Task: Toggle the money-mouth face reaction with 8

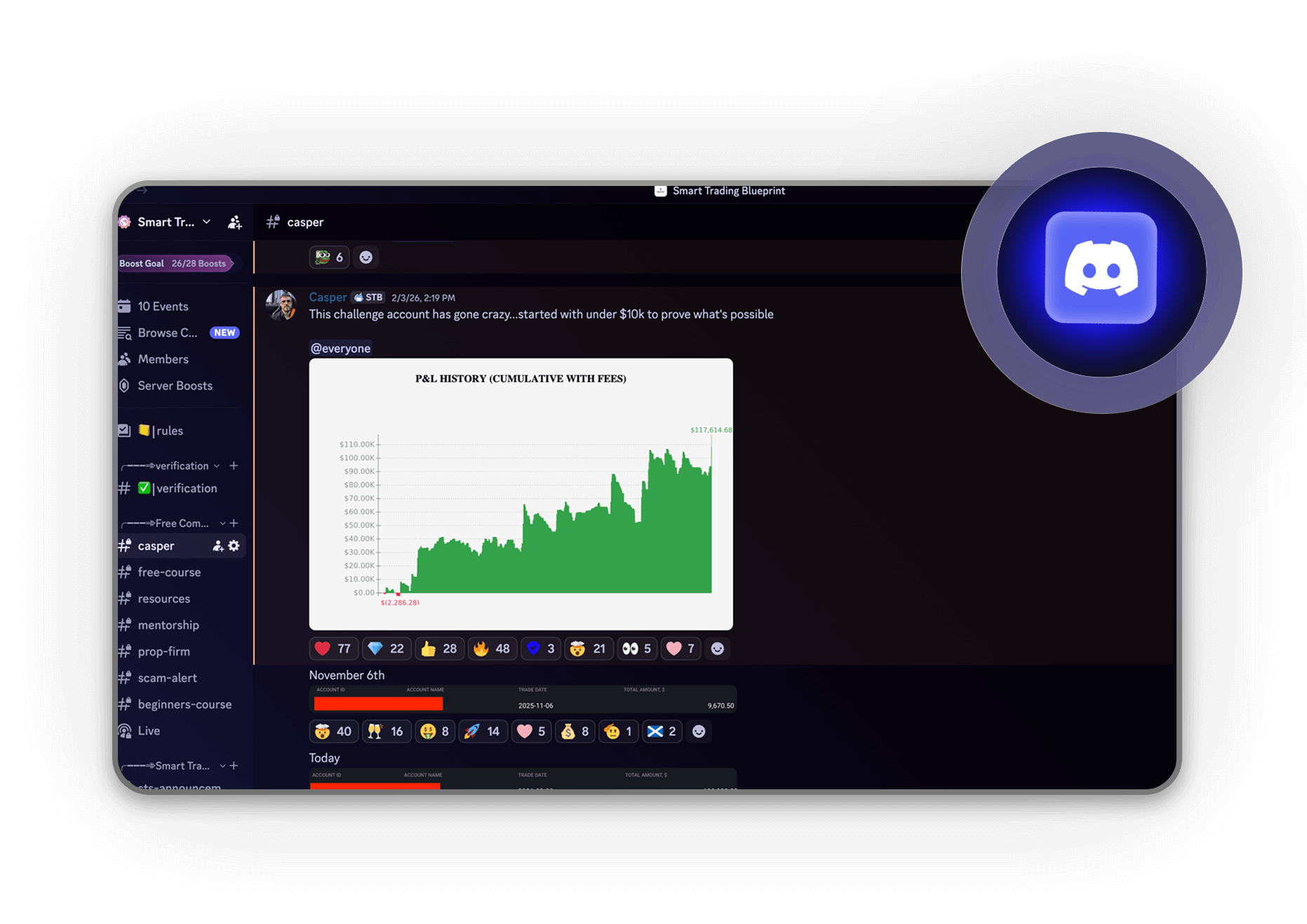Action: [x=435, y=732]
